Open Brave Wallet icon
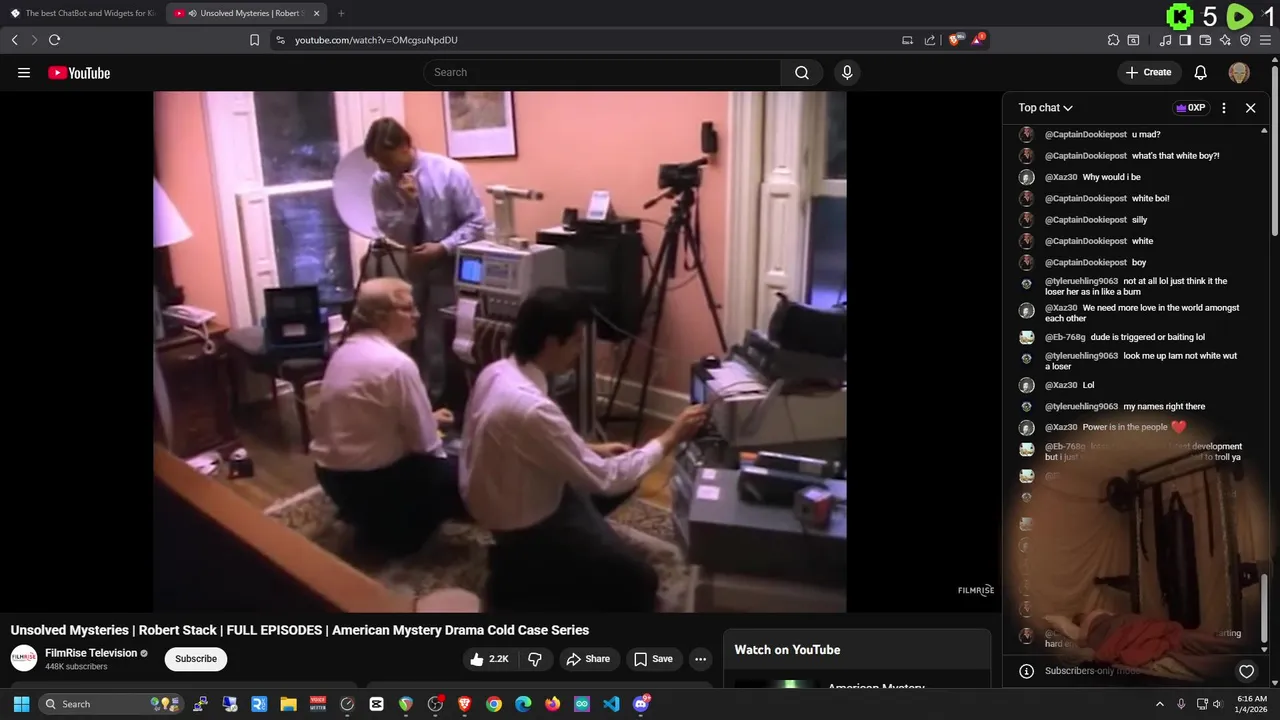 tap(1205, 40)
